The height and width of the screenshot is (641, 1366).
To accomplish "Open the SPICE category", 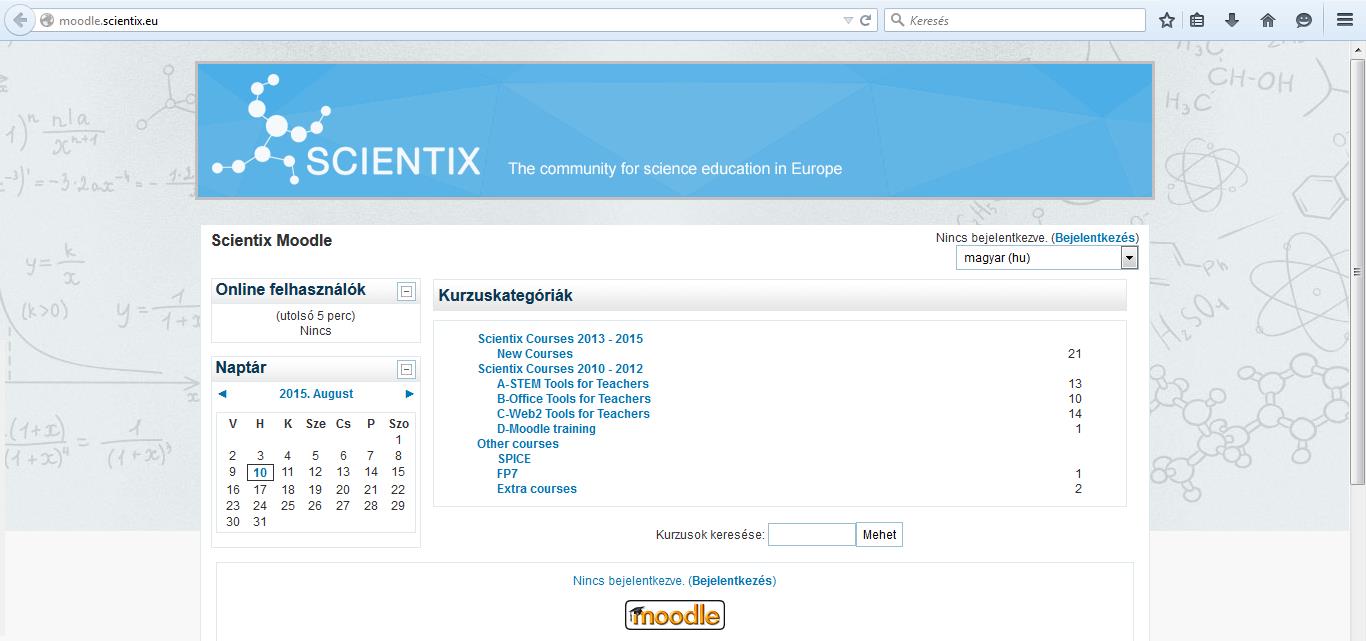I will [514, 459].
